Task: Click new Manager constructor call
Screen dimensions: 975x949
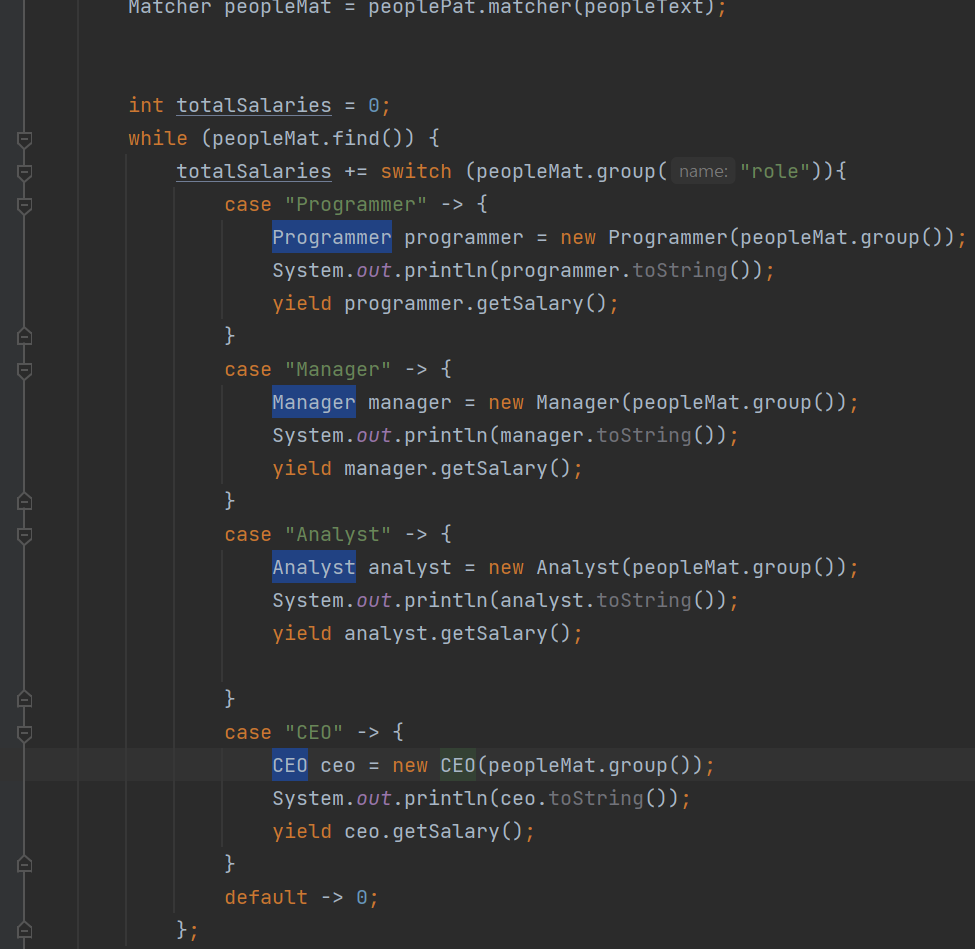Action: tap(668, 402)
